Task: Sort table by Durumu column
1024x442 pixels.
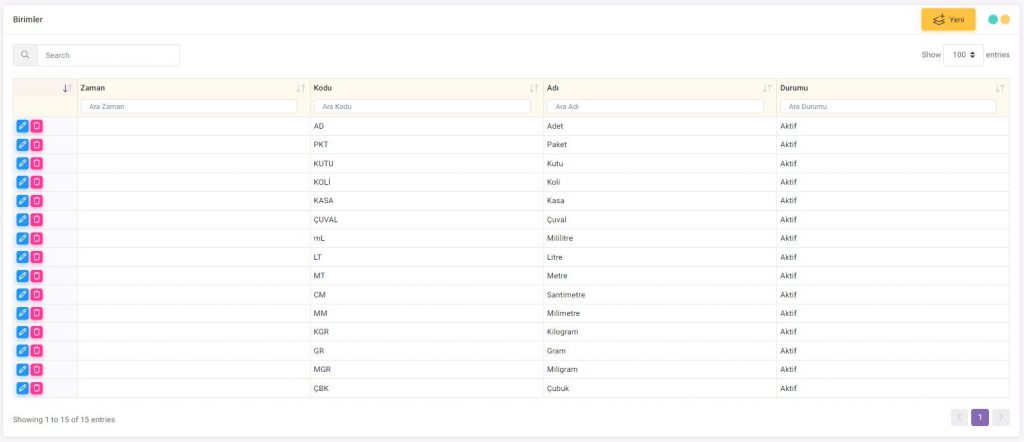Action: 999,88
